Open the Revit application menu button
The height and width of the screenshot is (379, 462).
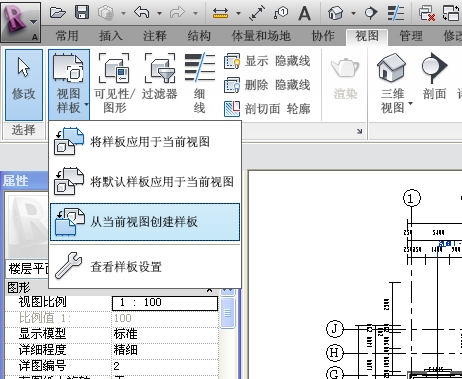click(21, 22)
